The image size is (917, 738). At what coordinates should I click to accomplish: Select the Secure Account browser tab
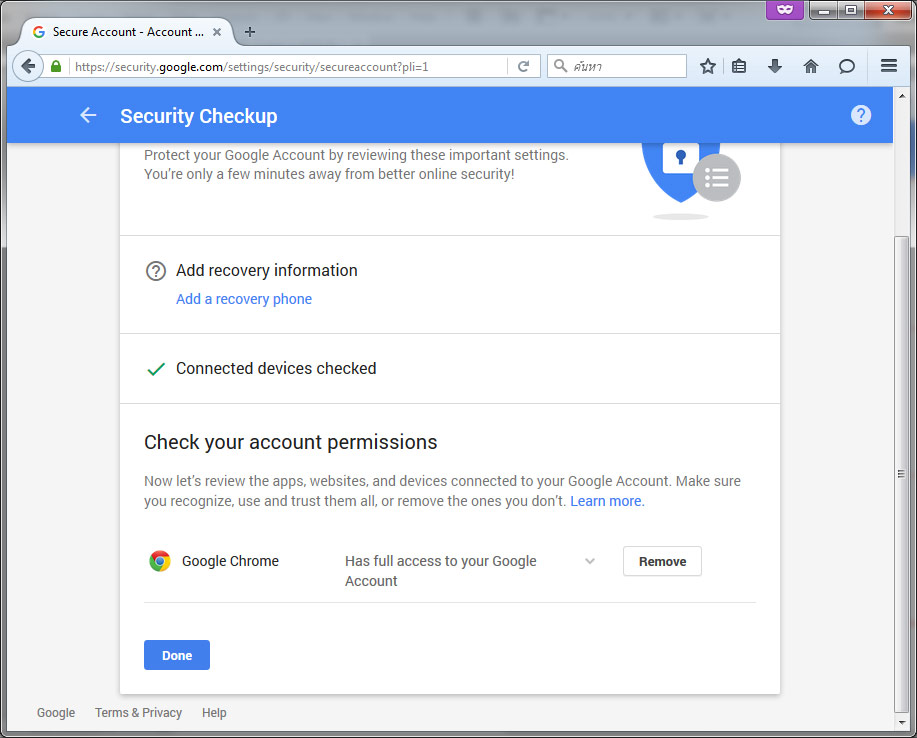(126, 32)
